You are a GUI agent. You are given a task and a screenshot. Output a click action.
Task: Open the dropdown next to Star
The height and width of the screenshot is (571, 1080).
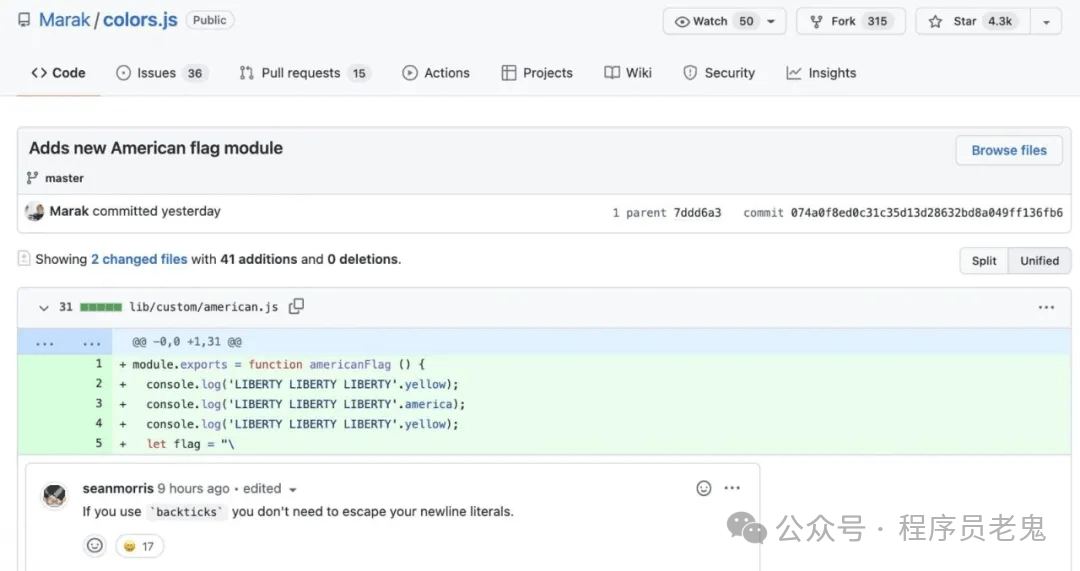(x=1046, y=22)
